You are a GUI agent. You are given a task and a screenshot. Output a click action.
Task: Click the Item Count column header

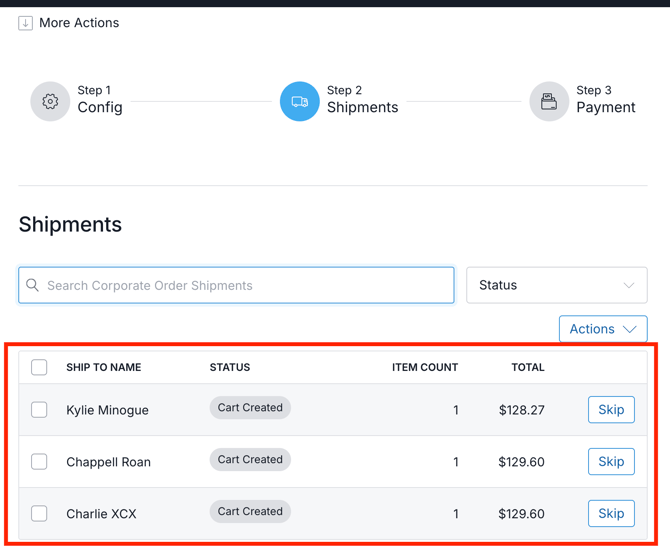coord(425,367)
